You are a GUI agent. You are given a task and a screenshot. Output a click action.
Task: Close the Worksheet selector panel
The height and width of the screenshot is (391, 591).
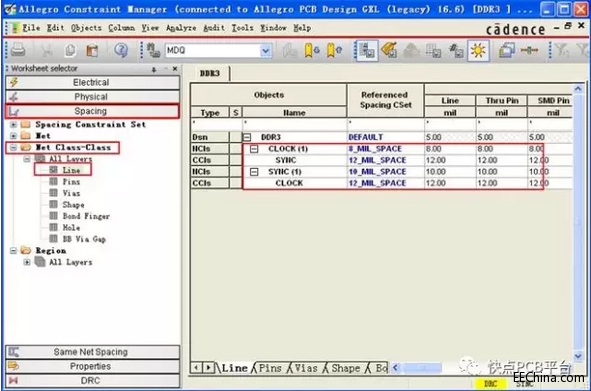point(175,69)
